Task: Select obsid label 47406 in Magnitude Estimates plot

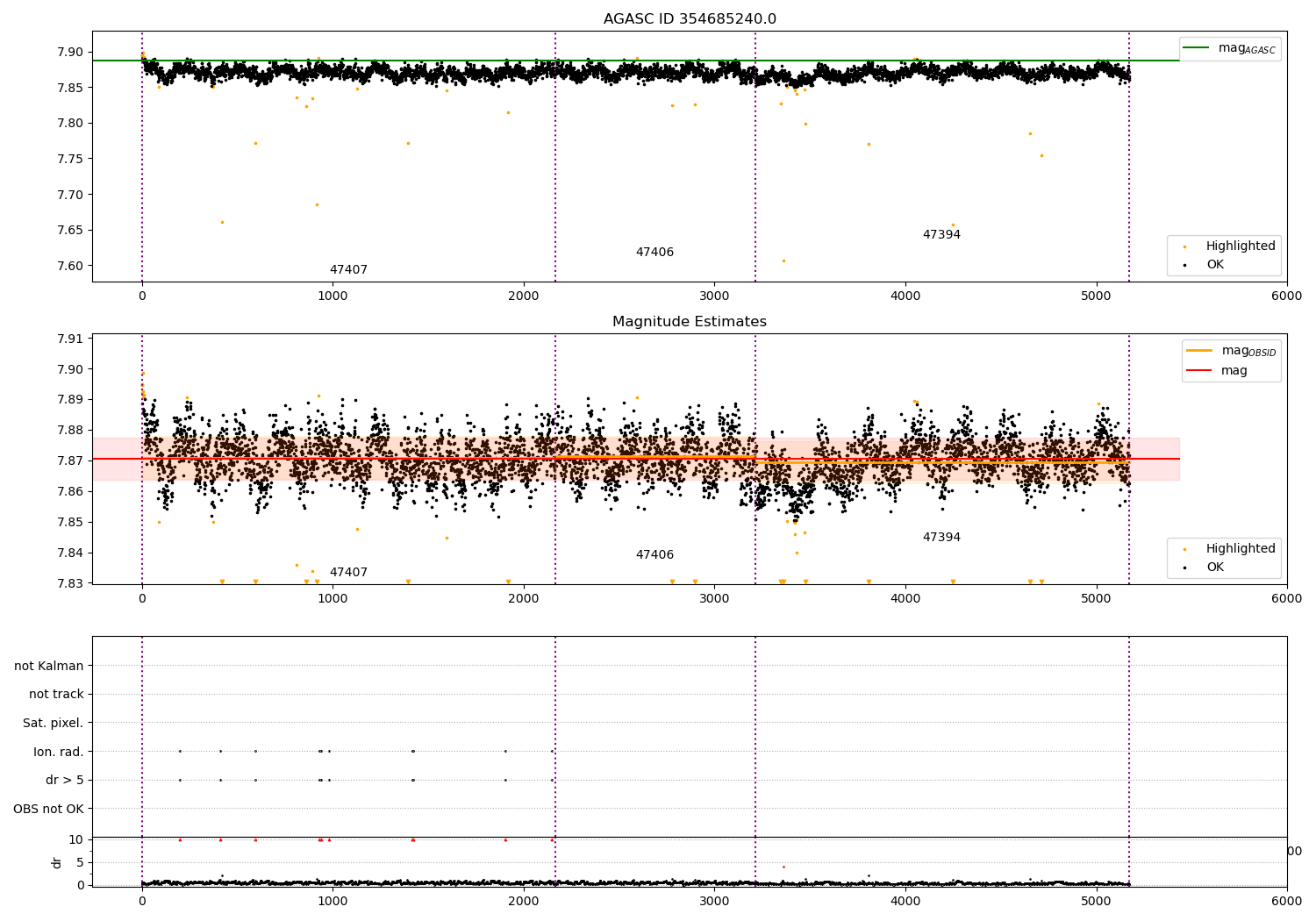Action: coord(654,555)
